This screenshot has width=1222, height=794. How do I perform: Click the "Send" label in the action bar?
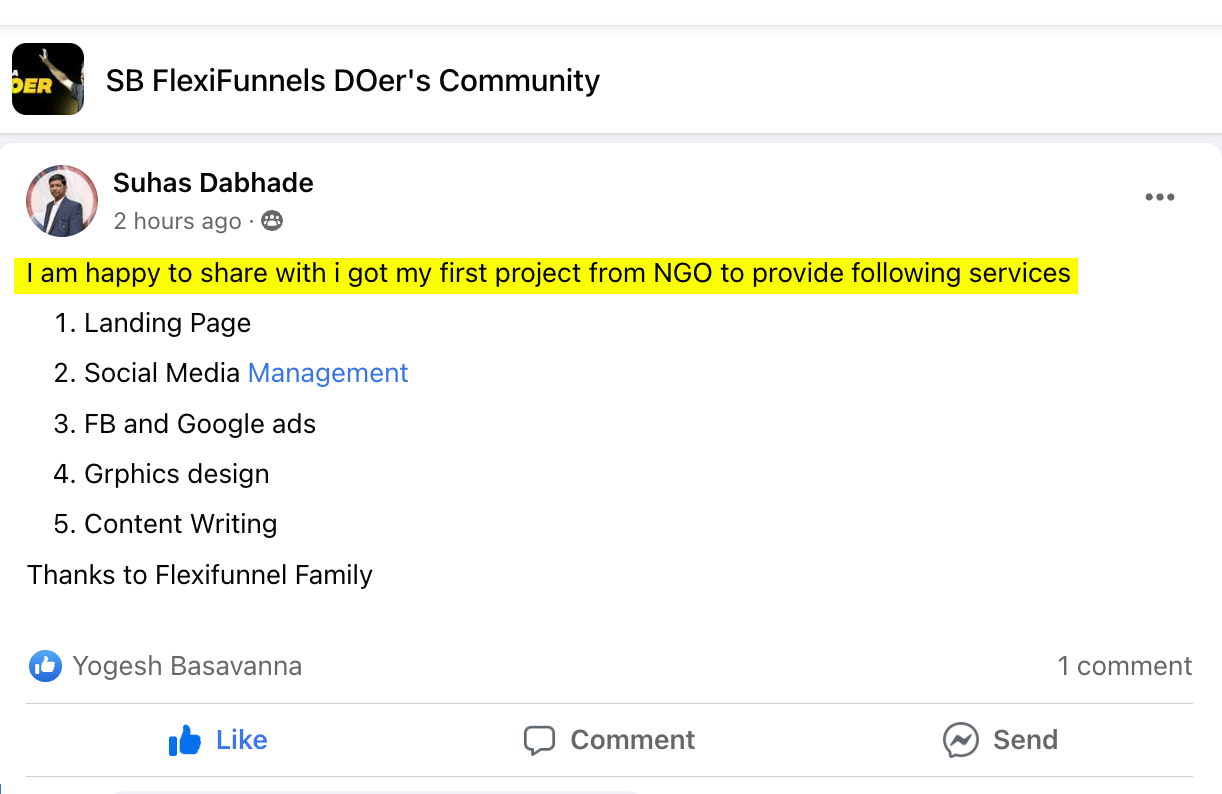pos(1025,740)
